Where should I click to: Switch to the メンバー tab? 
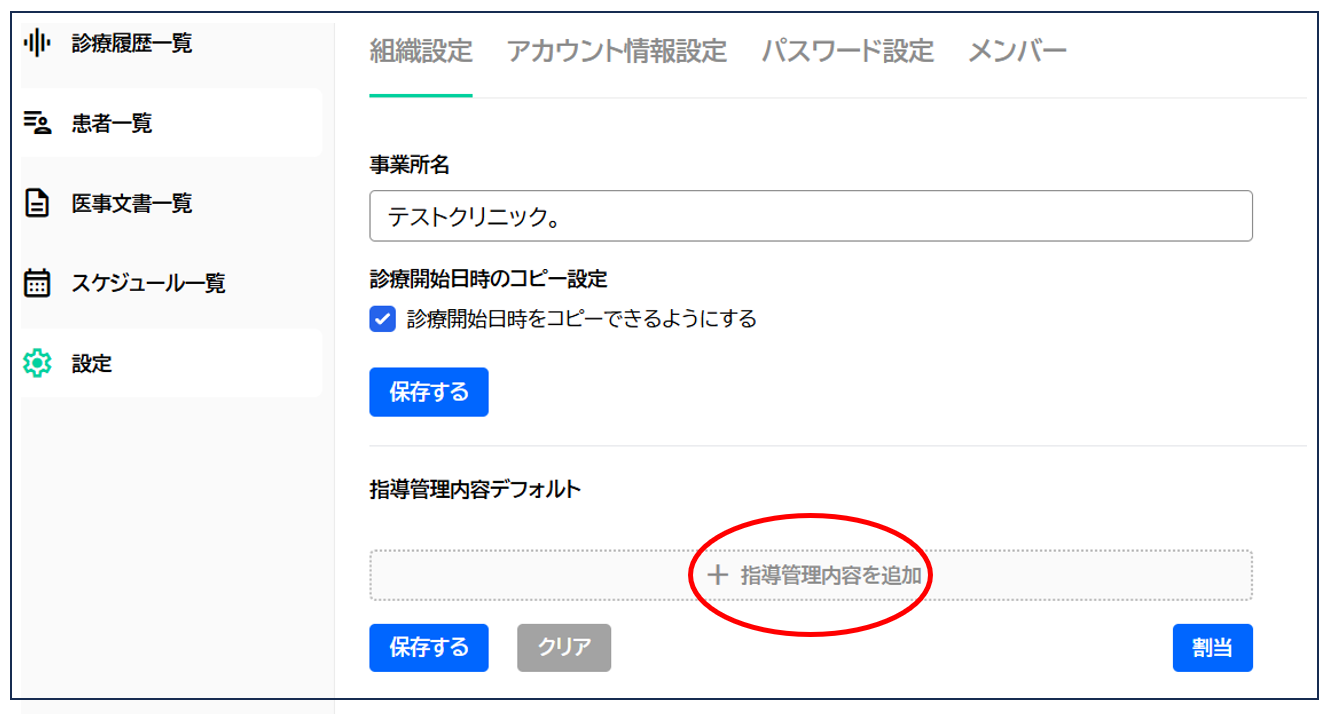[1017, 51]
